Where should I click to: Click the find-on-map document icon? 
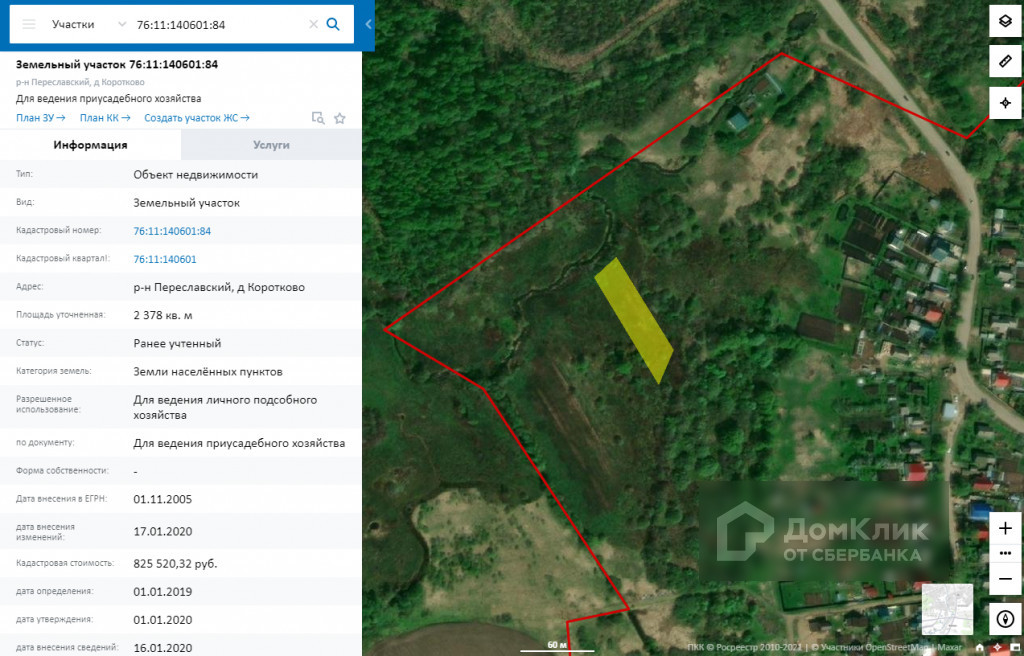coord(318,118)
